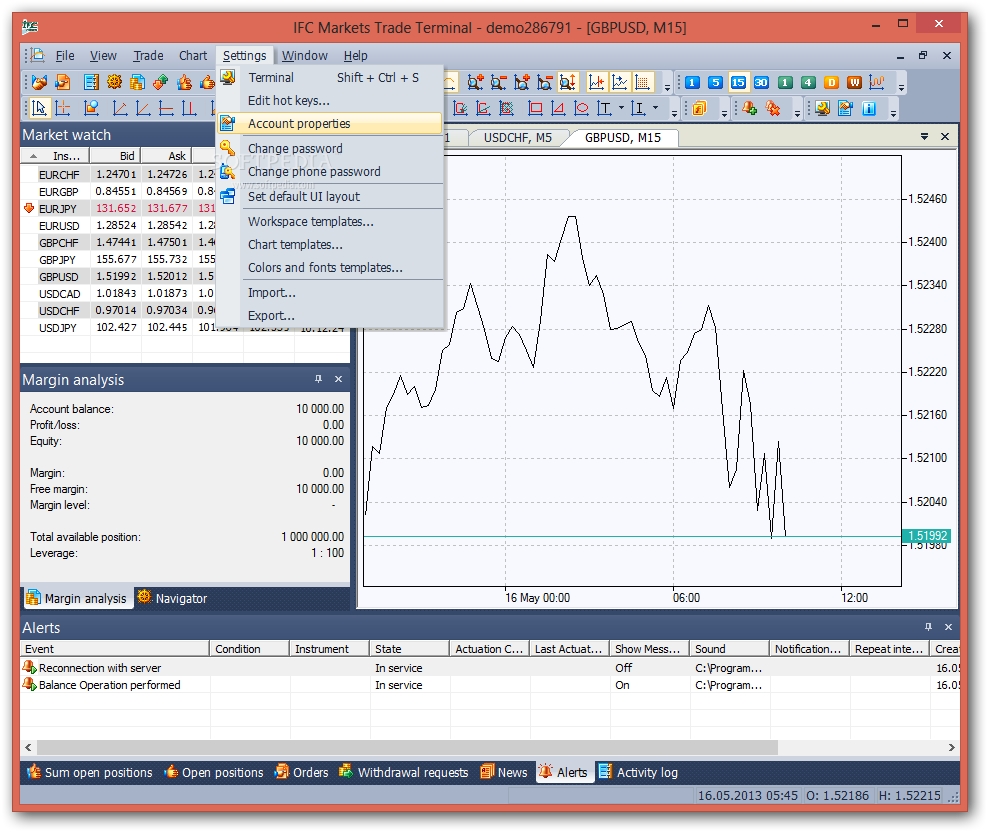Click the orange F icon in toolbar
The width and height of the screenshot is (988, 832).
pyautogui.click(x=699, y=108)
